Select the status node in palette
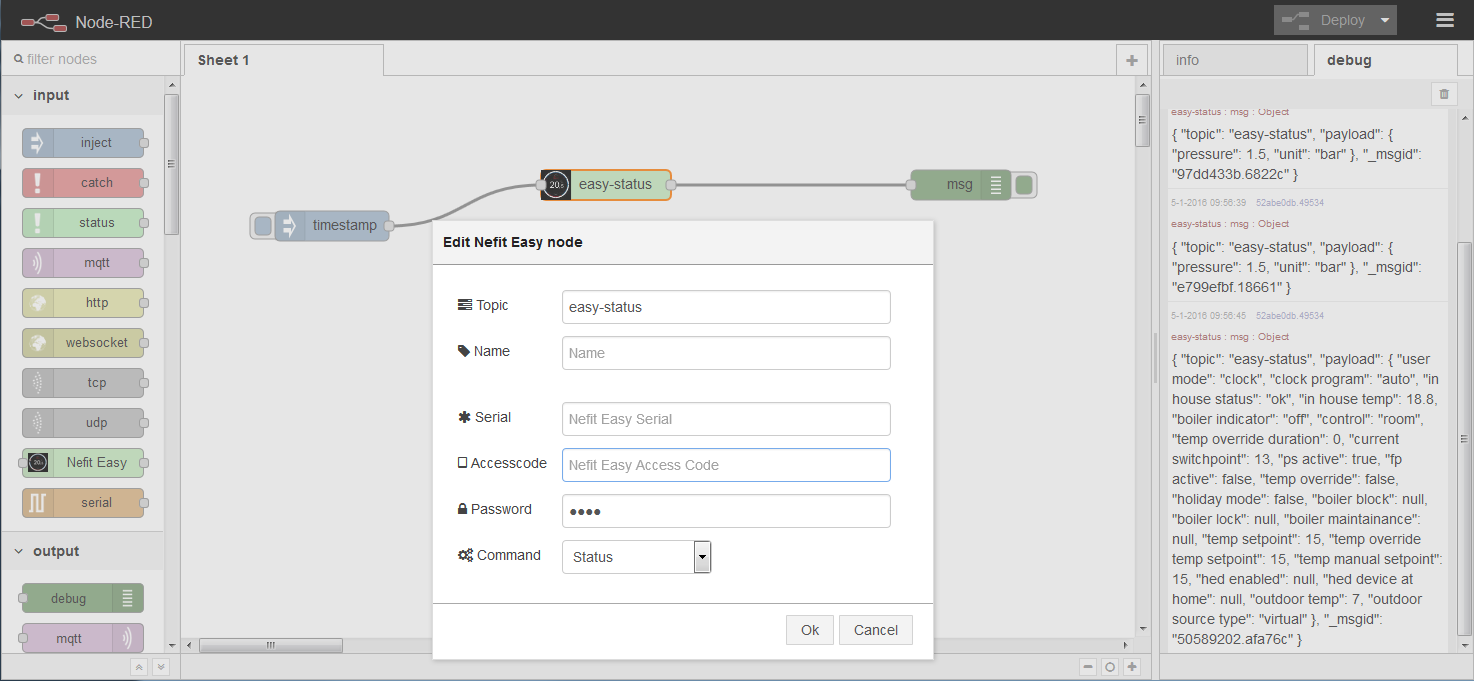1474x681 pixels. (83, 223)
